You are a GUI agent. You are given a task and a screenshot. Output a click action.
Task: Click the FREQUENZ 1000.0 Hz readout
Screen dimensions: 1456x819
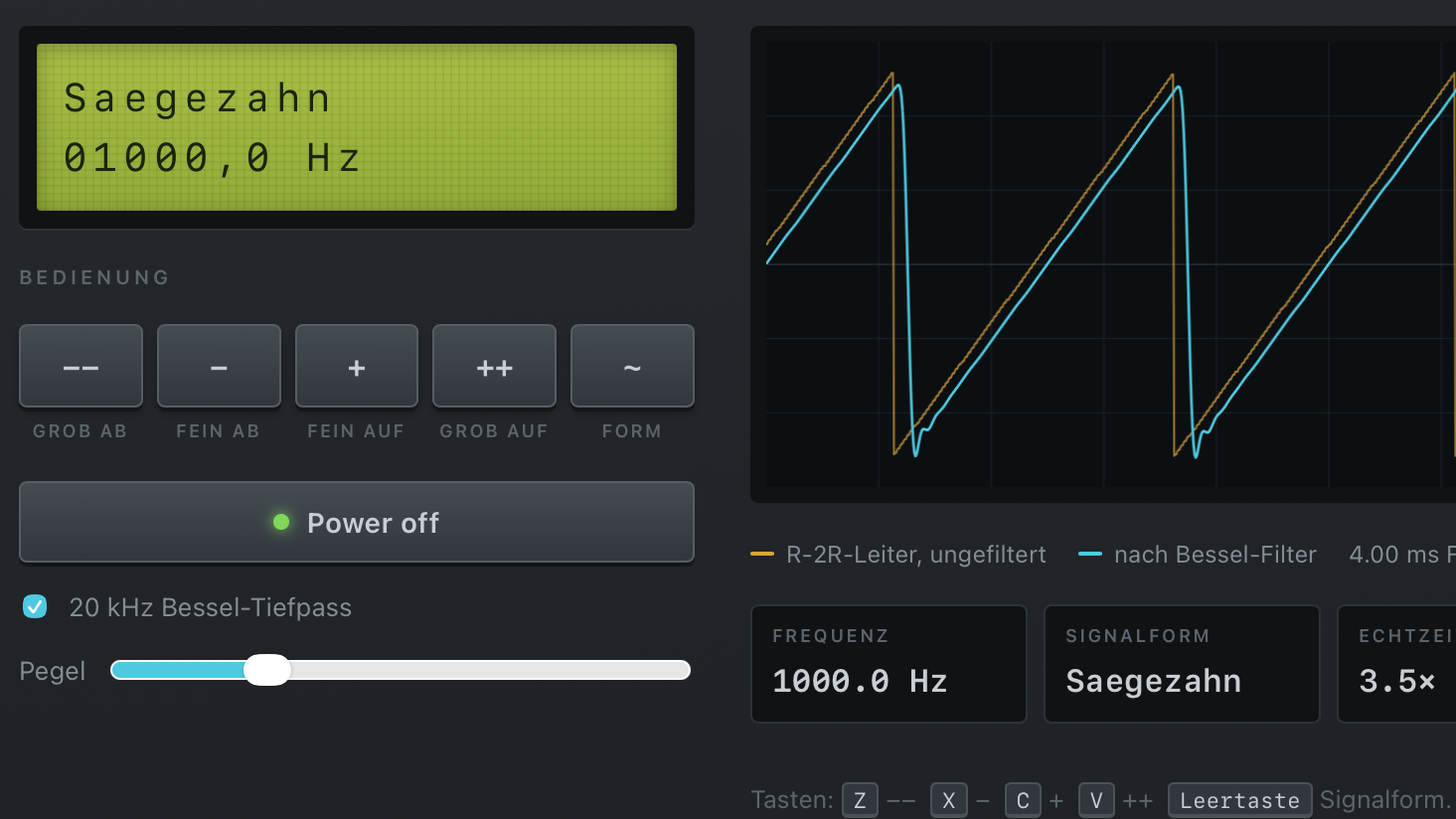point(889,664)
